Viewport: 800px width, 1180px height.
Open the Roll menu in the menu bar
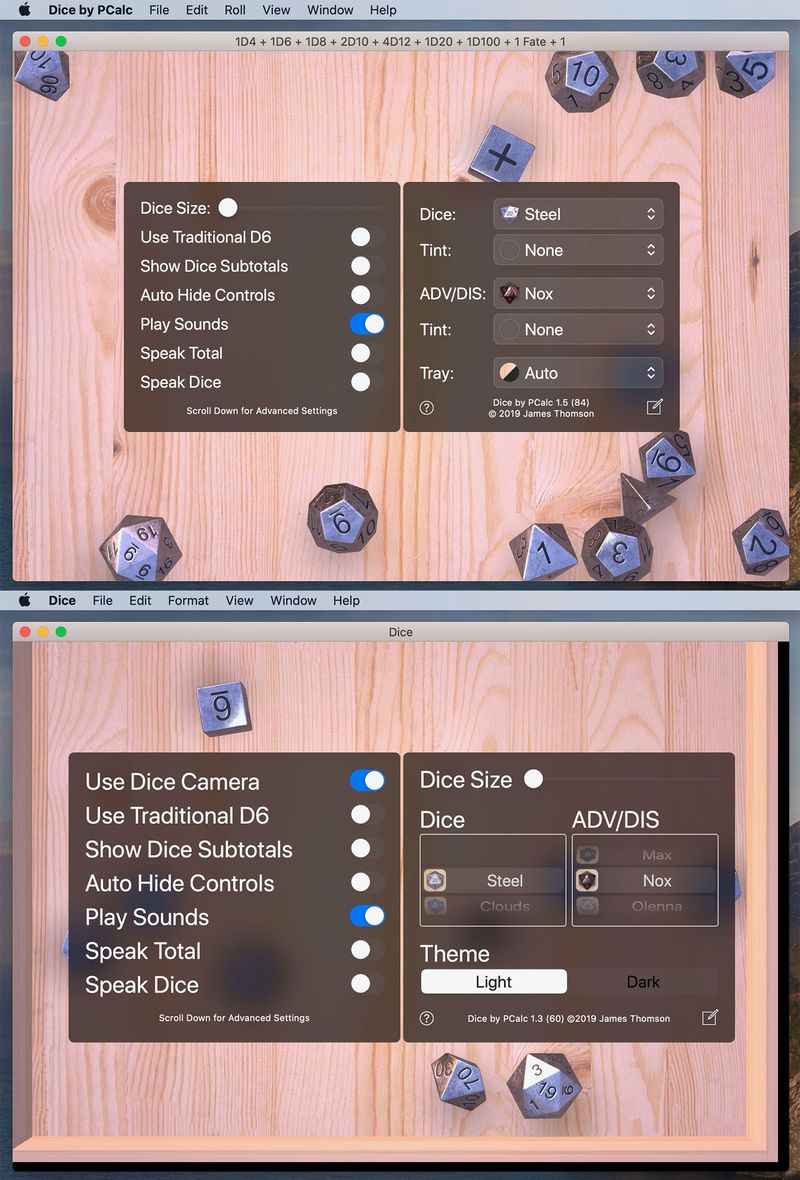235,10
